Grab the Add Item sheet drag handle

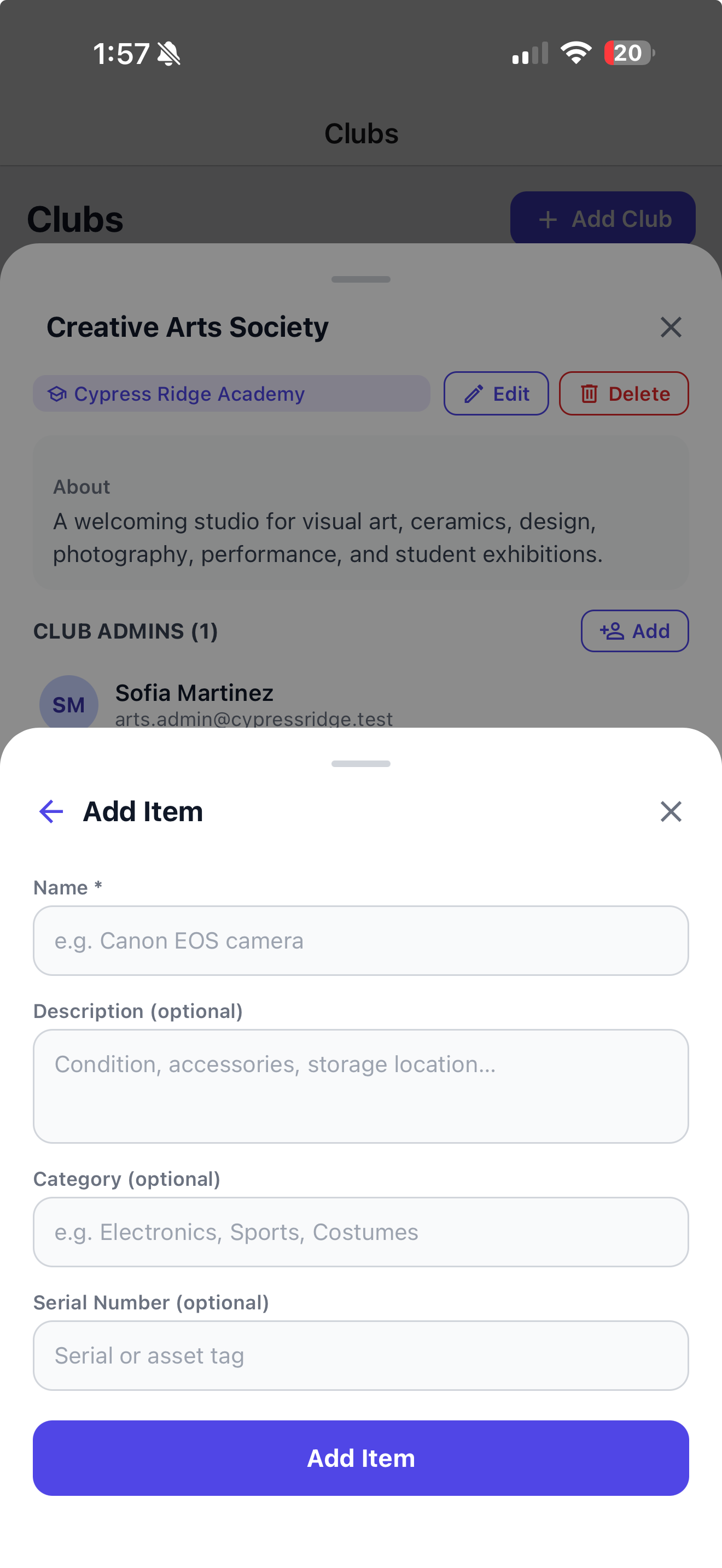pyautogui.click(x=361, y=764)
